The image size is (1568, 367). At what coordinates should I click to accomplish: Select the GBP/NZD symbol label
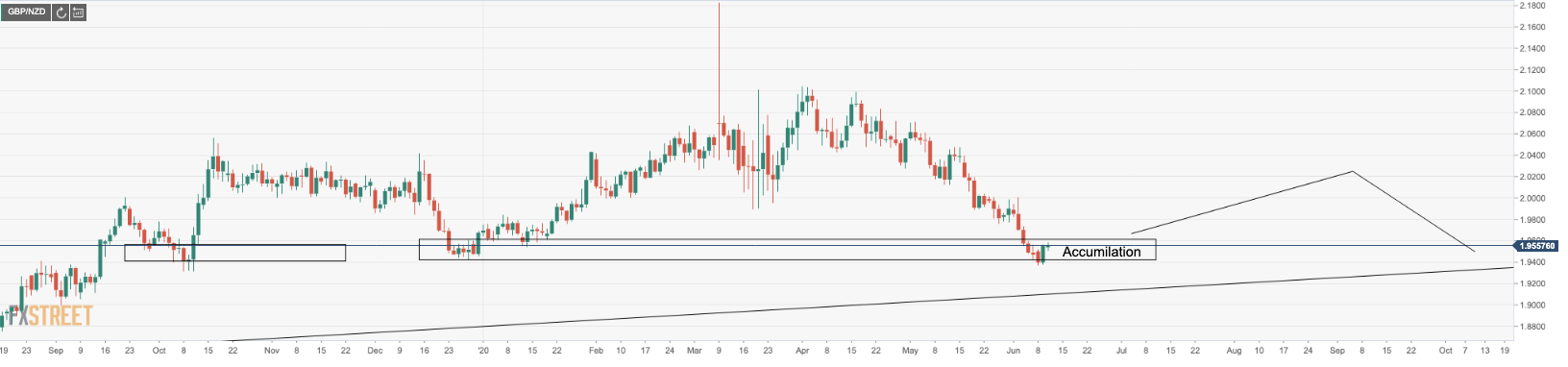[26, 12]
